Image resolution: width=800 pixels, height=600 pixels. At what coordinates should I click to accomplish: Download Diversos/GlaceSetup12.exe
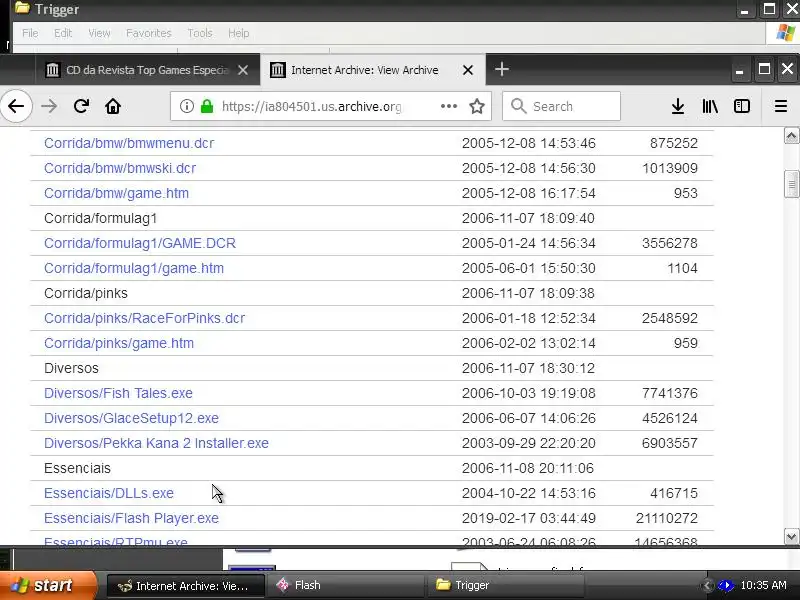(131, 418)
